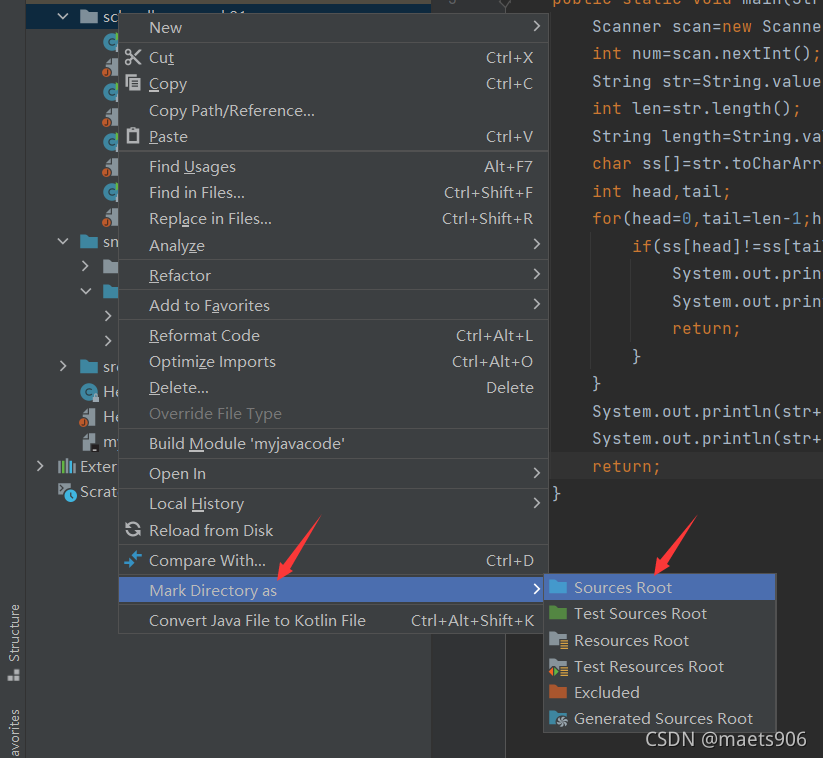This screenshot has height=758, width=823.
Task: Click the 'int head,tail;' code line
Action: (661, 191)
